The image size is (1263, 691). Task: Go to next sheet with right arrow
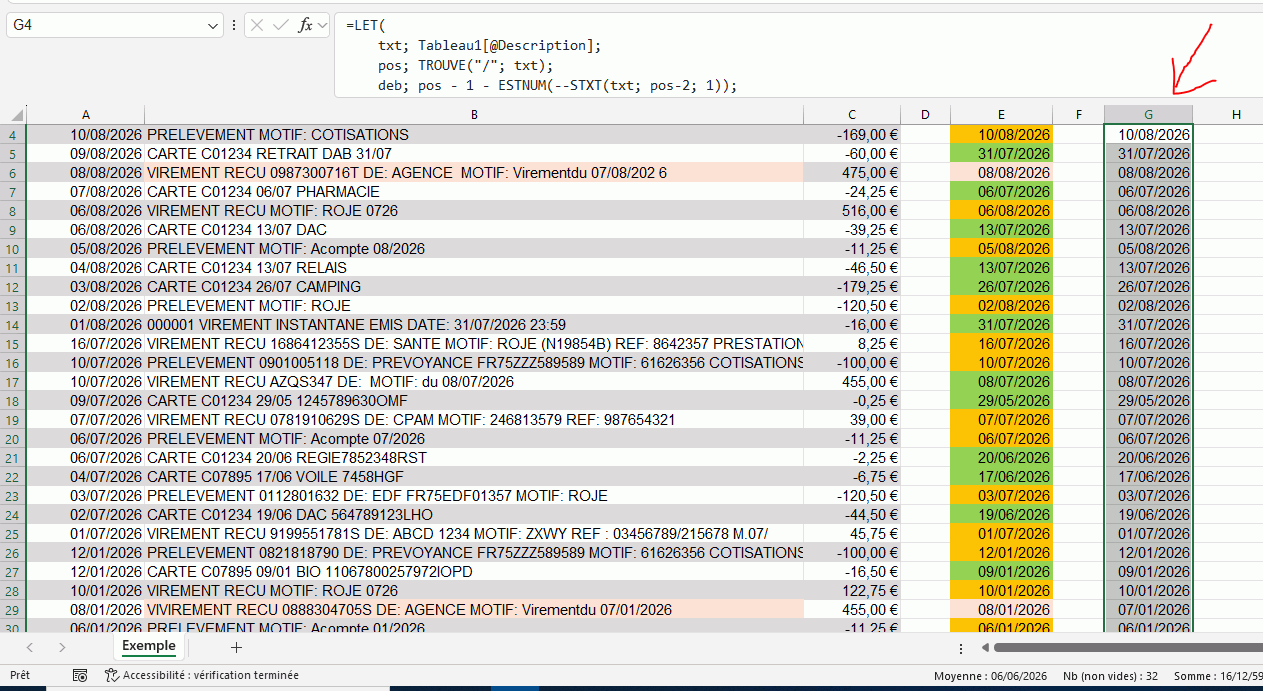pos(62,647)
